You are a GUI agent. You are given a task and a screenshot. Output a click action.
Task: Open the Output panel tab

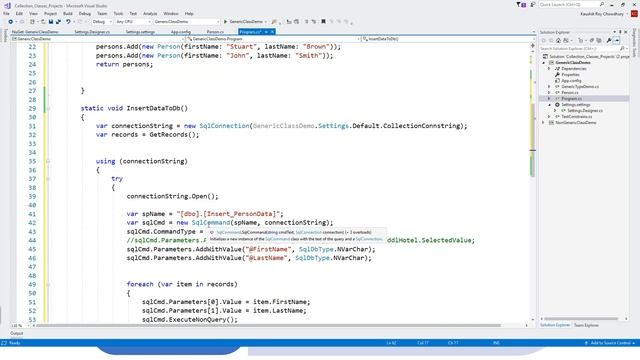click(x=17, y=333)
